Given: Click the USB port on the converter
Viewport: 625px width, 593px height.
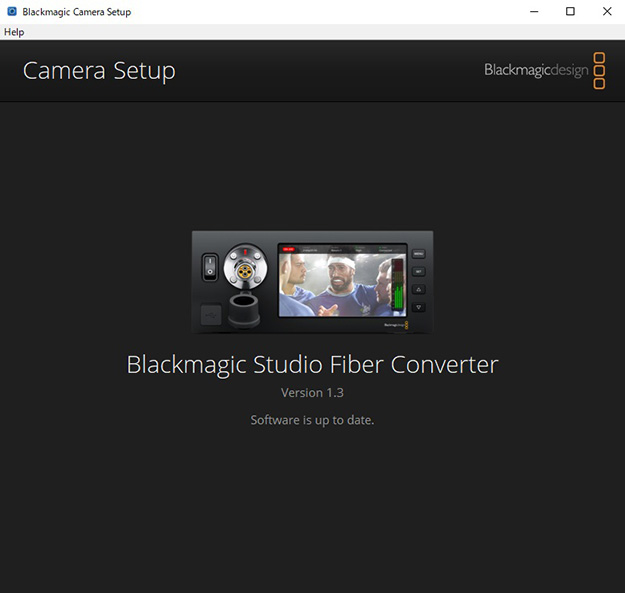Looking at the screenshot, I should click(x=210, y=314).
